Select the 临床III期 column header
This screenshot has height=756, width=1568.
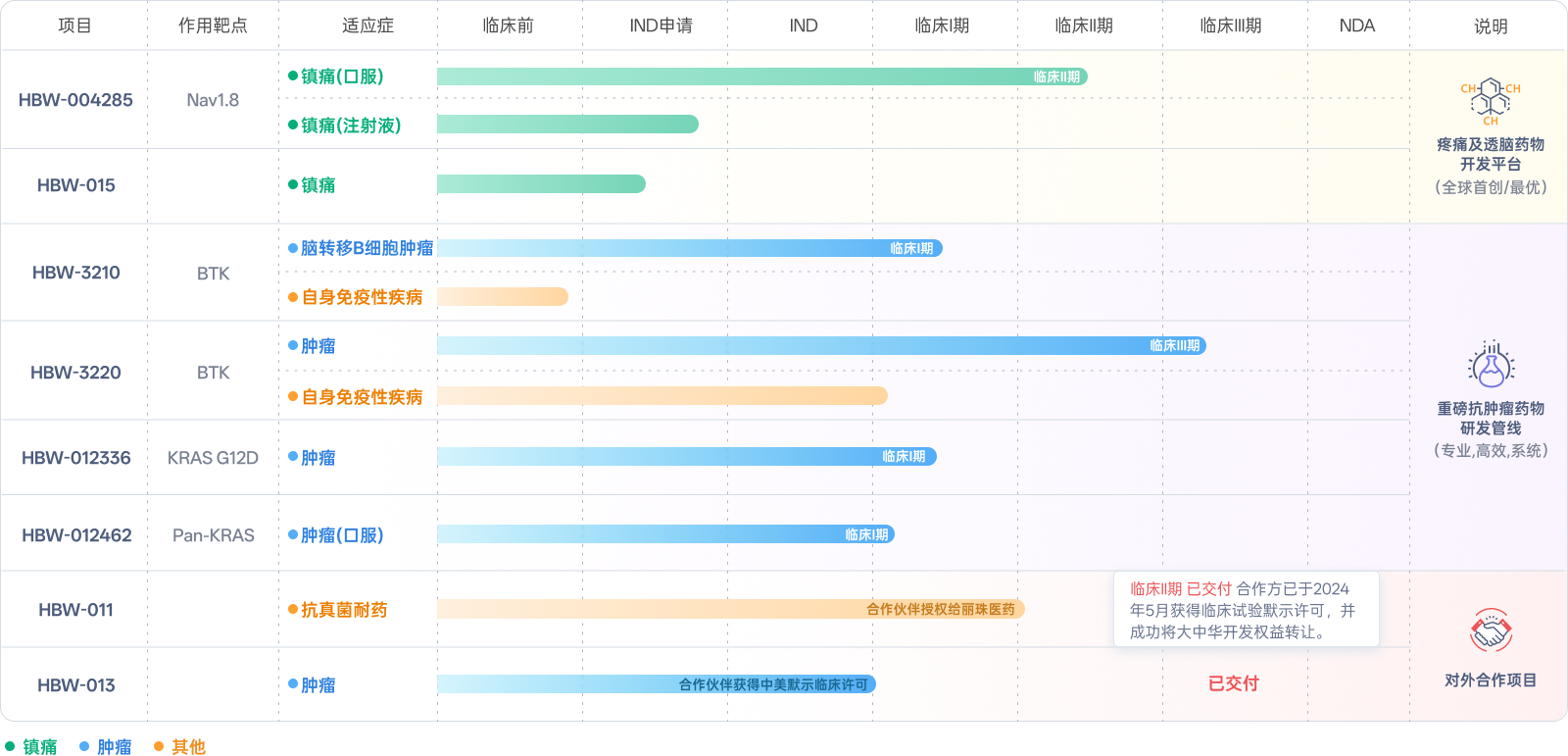tap(1230, 25)
